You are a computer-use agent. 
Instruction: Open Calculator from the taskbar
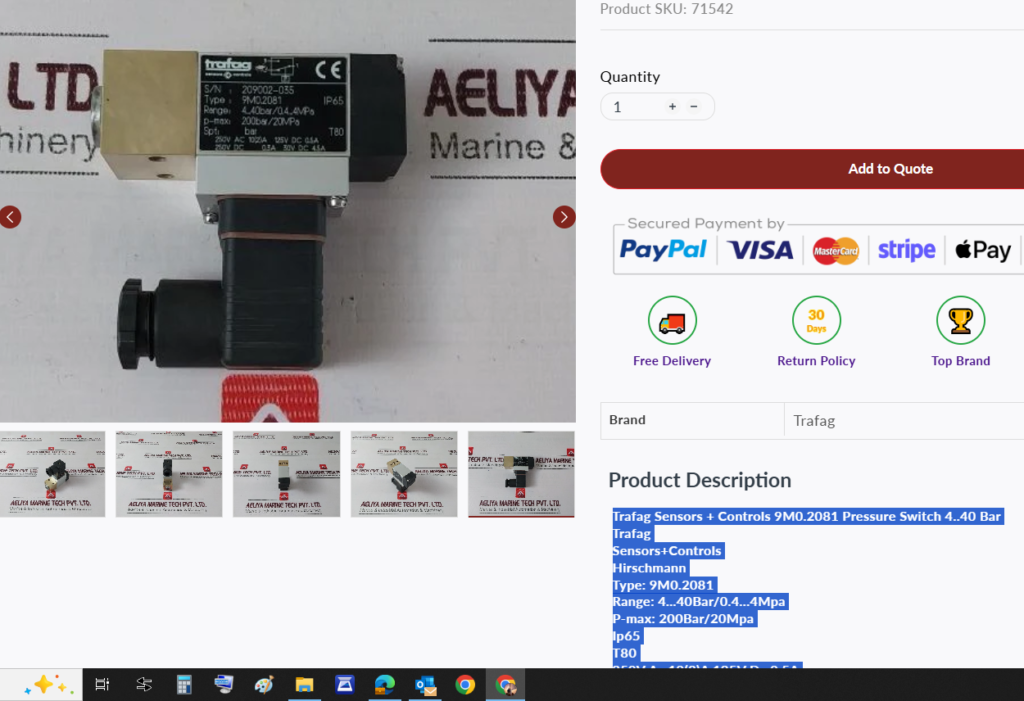(x=184, y=685)
